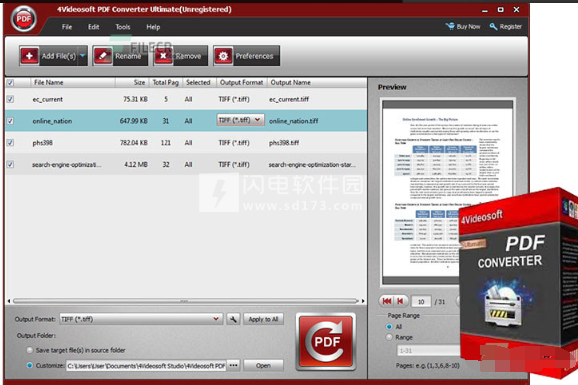
Task: Click the Register key icon
Action: [493, 26]
